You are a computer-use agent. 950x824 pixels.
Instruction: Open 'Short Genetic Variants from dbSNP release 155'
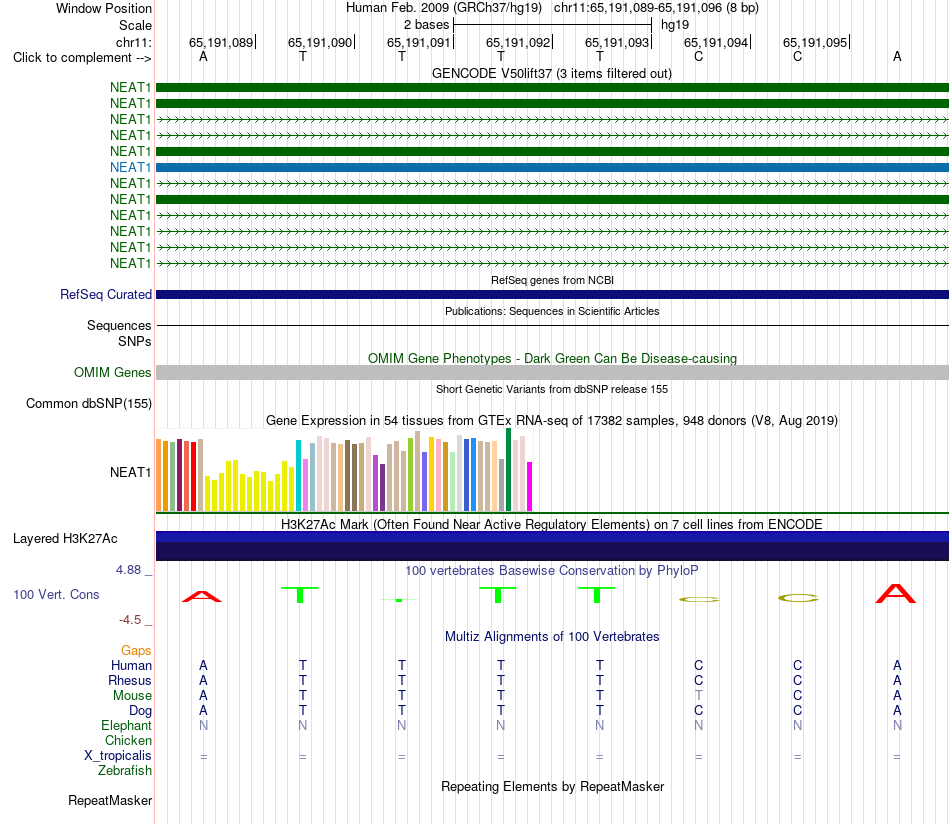pyautogui.click(x=552, y=389)
